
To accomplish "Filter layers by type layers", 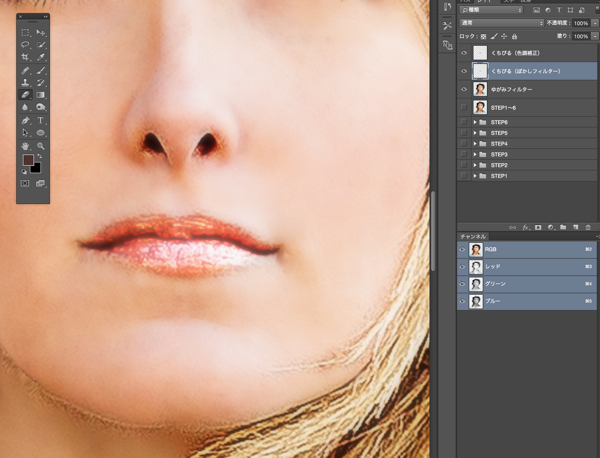I will pyautogui.click(x=559, y=10).
